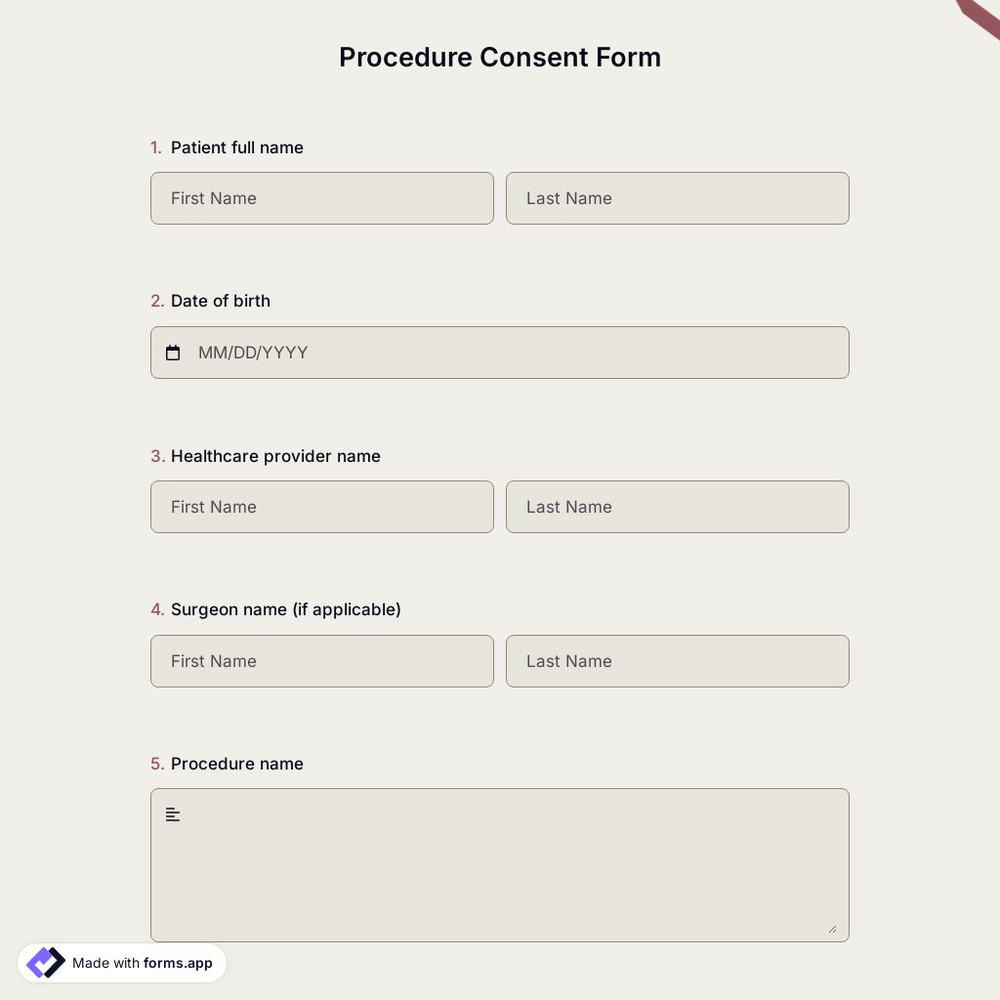Click the Surgeon name (if applicable) label
Screen dimensions: 1000x1000
(285, 609)
